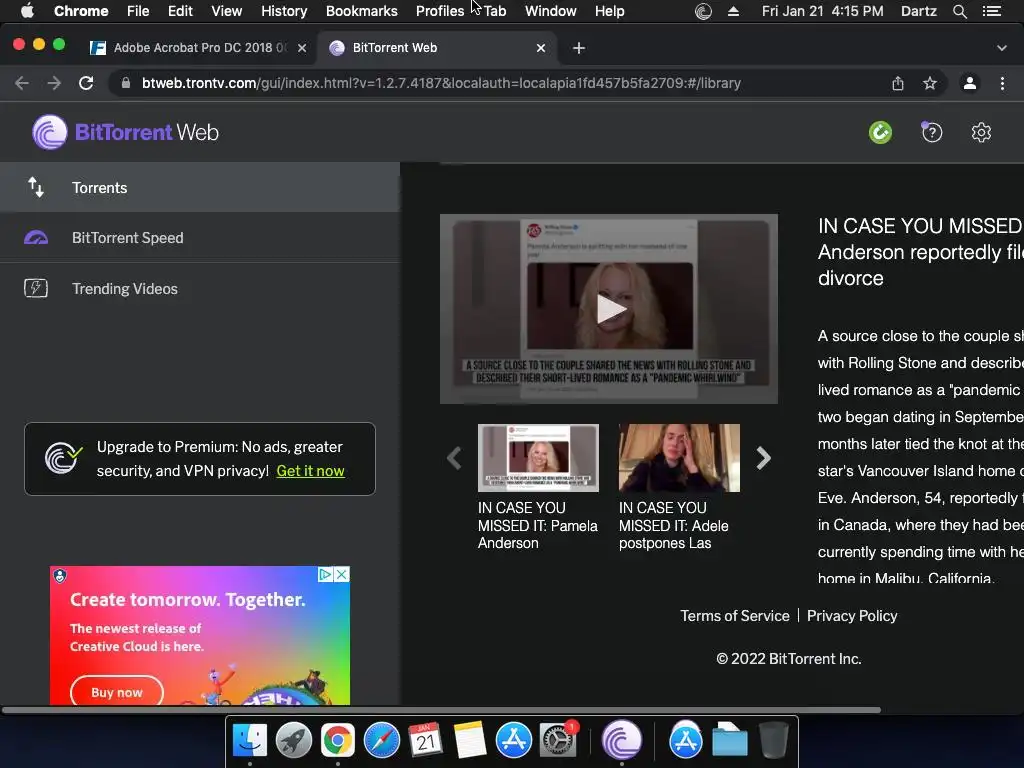Follow the Get it now premium link
Image resolution: width=1024 pixels, height=768 pixels.
pyautogui.click(x=310, y=471)
